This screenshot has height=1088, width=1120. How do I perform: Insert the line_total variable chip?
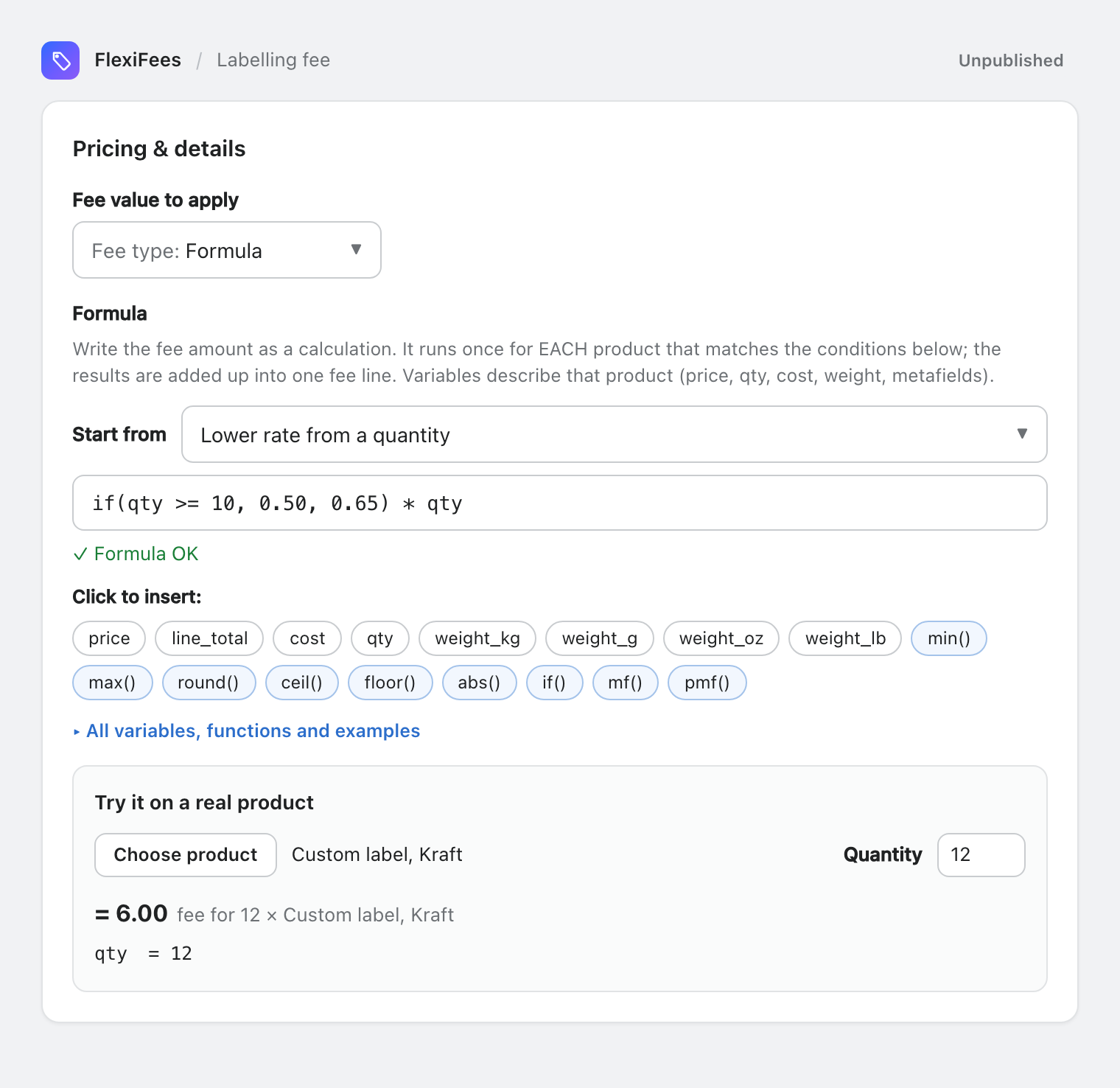[209, 638]
